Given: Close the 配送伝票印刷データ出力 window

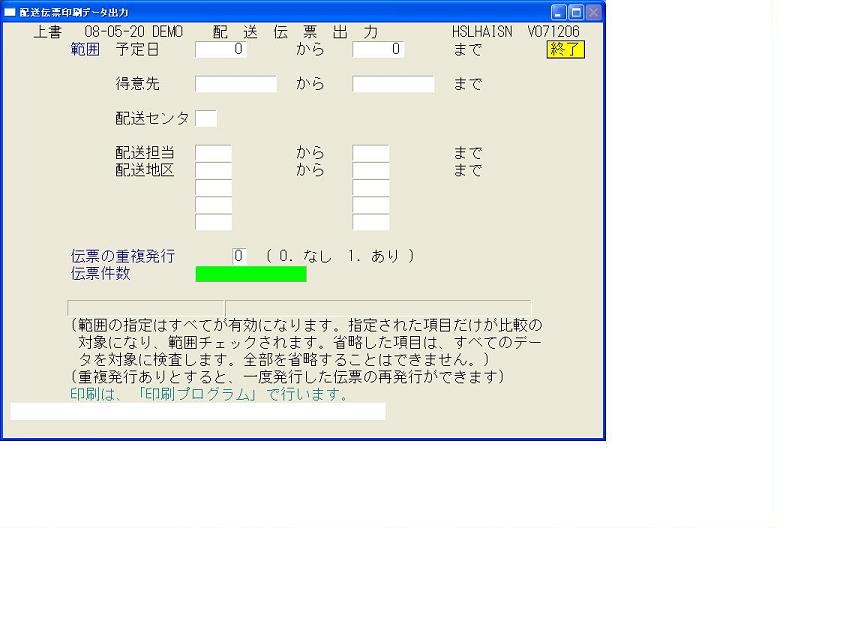Looking at the screenshot, I should [x=594, y=12].
